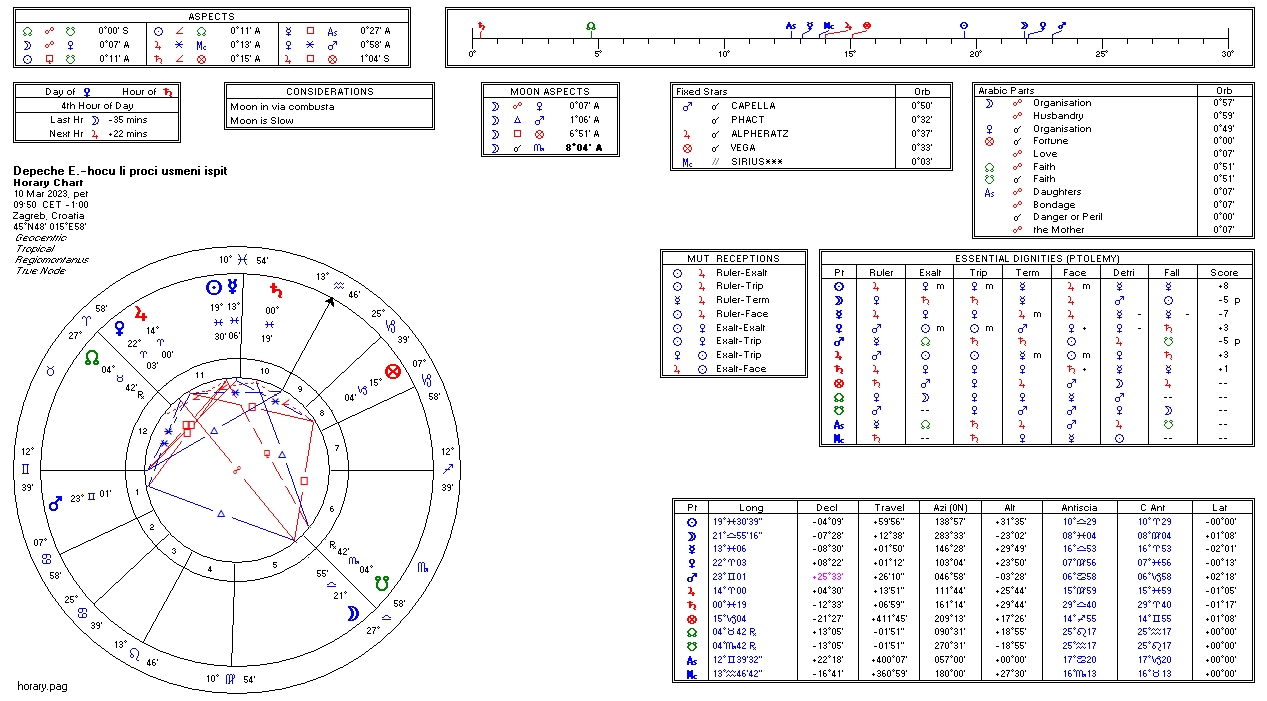The width and height of the screenshot is (1267, 701).
Task: Select the Mars glyph in the first house
Action: point(56,503)
